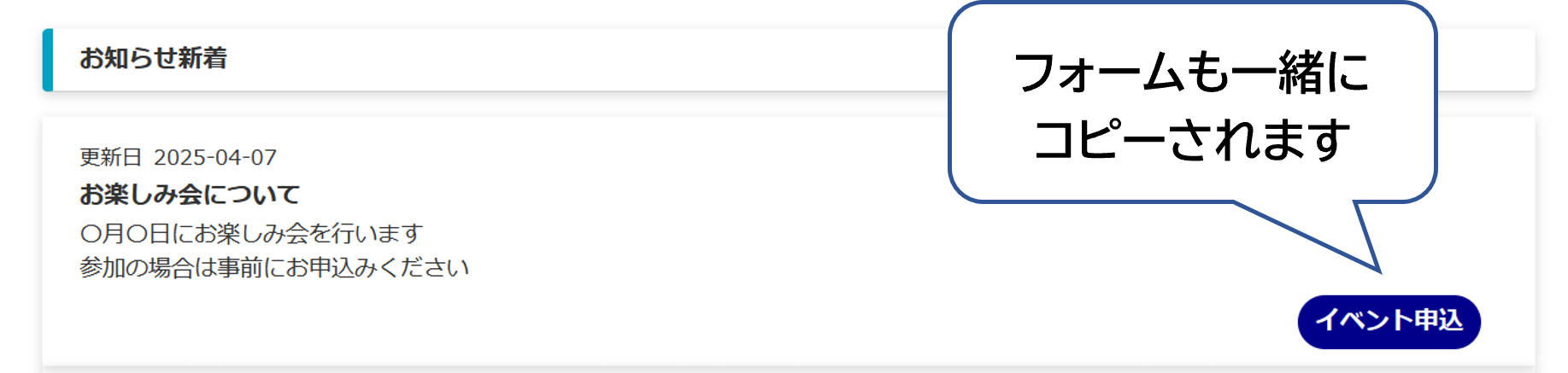
Task: Click the イベント申込 button
Action: (1389, 322)
